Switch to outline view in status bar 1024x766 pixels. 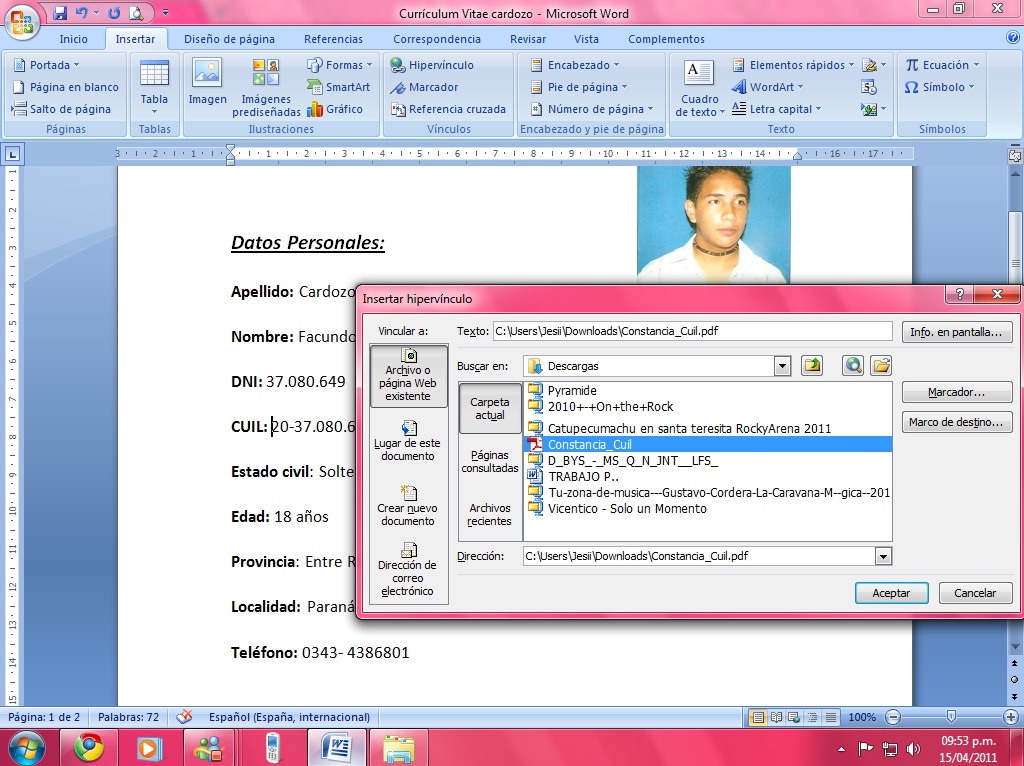pyautogui.click(x=812, y=717)
